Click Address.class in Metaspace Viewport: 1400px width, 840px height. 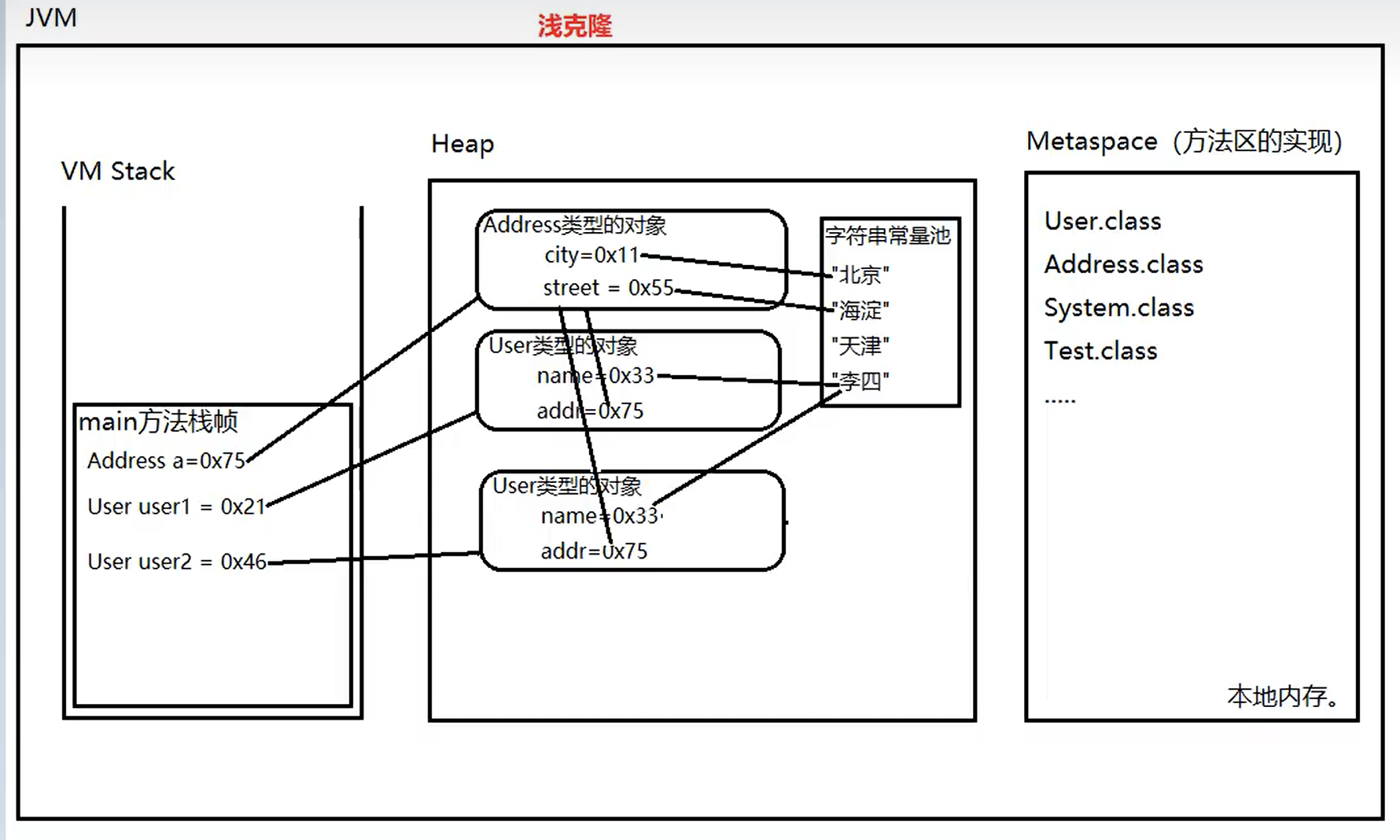coord(1124,264)
